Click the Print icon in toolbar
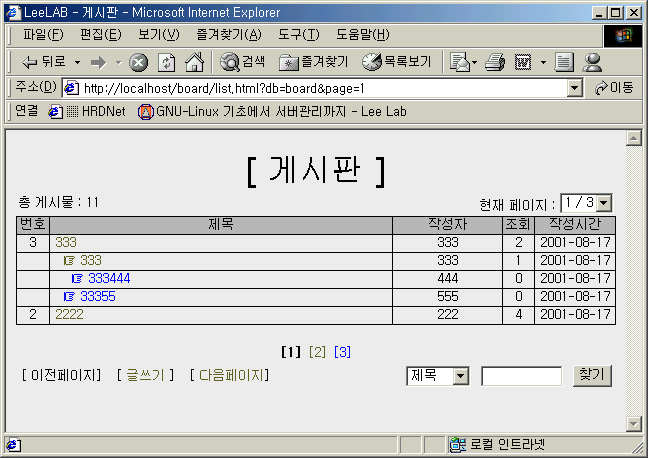648x458 pixels. pos(494,62)
